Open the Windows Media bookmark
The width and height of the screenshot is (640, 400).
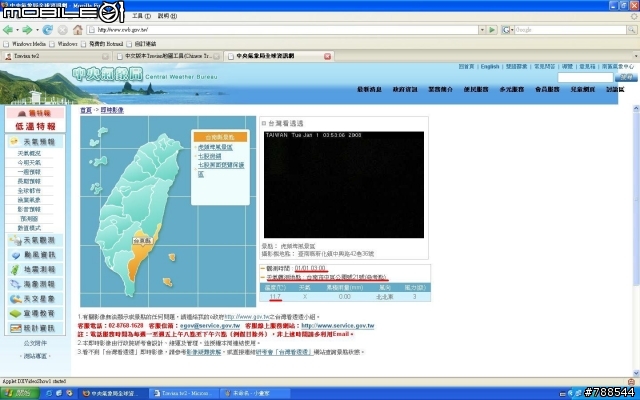[25, 44]
